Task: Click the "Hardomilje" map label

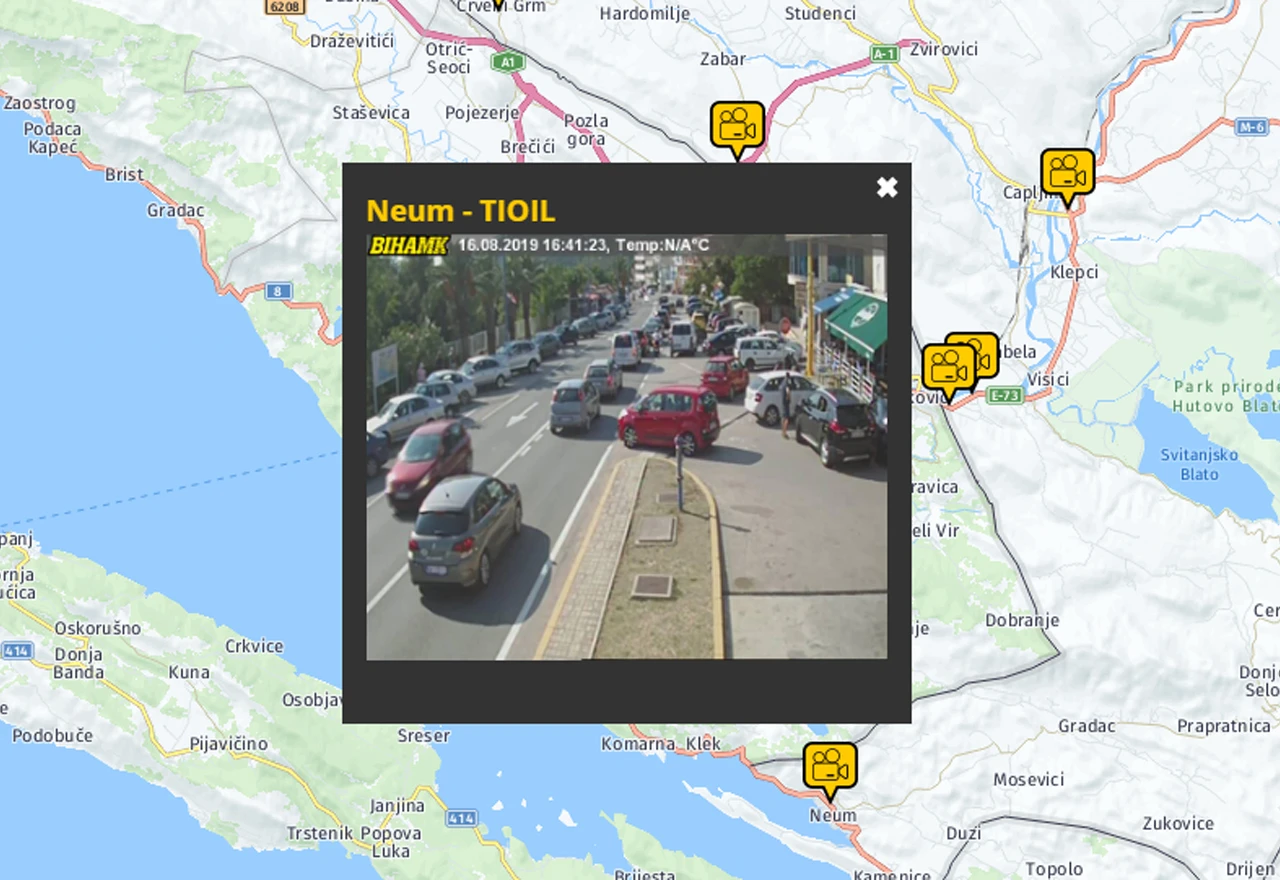Action: [644, 14]
